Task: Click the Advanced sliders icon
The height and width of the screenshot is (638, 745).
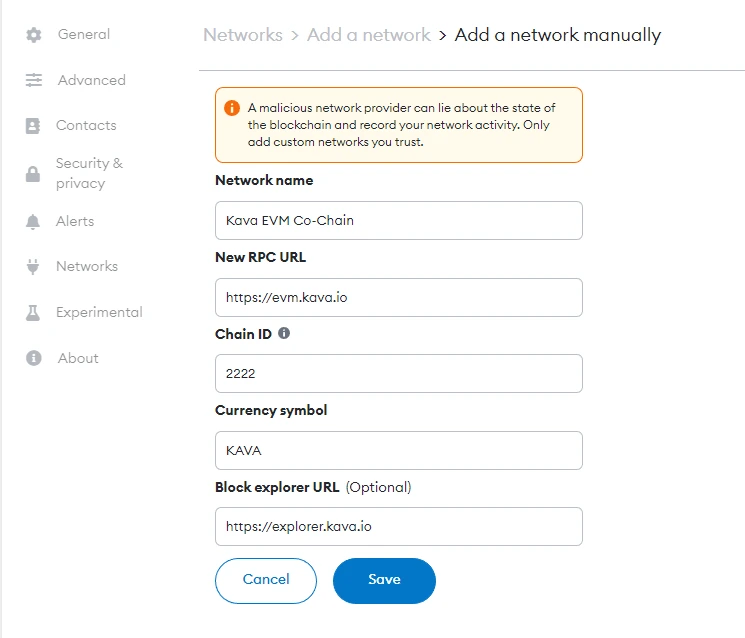Action: [x=33, y=80]
